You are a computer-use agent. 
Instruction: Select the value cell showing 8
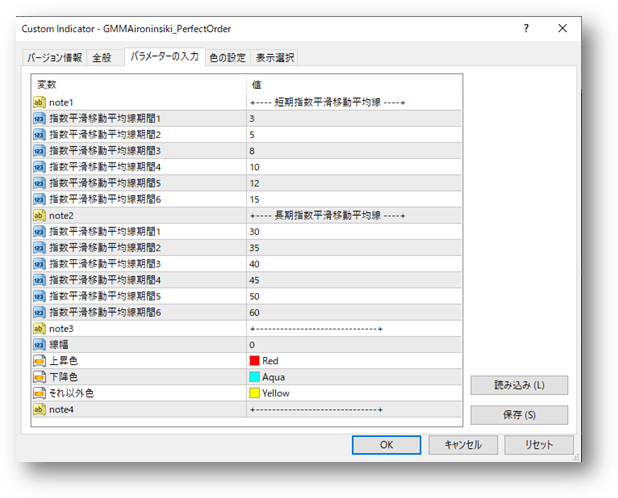354,151
